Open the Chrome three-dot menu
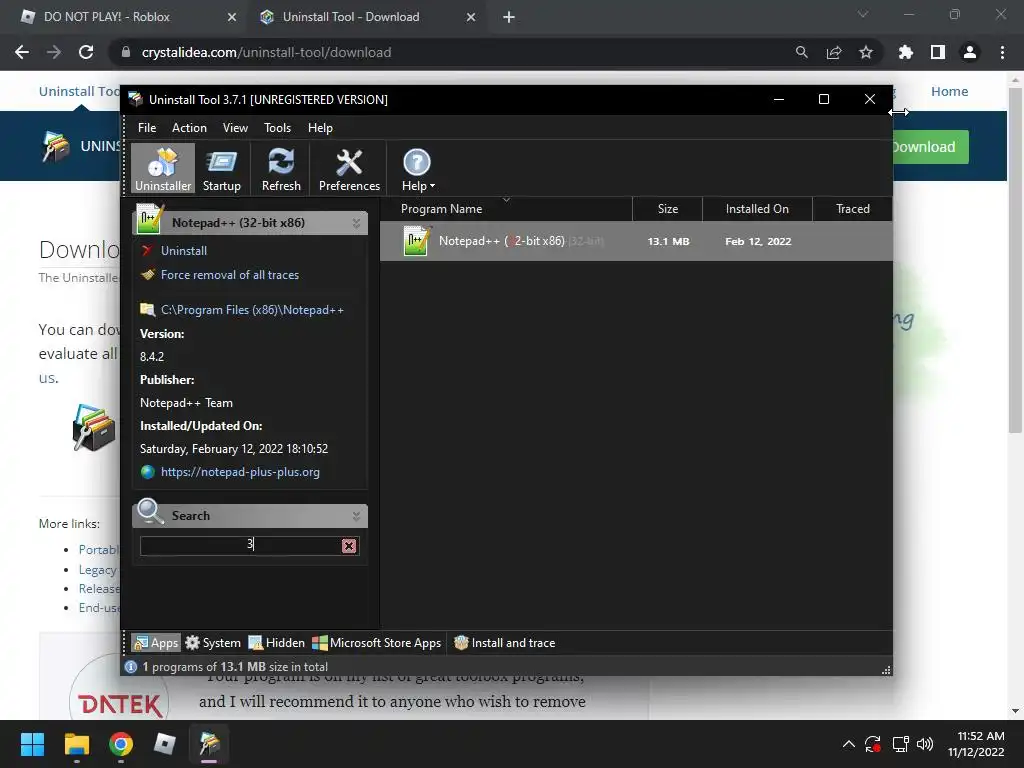1024x768 pixels. pos(1002,52)
